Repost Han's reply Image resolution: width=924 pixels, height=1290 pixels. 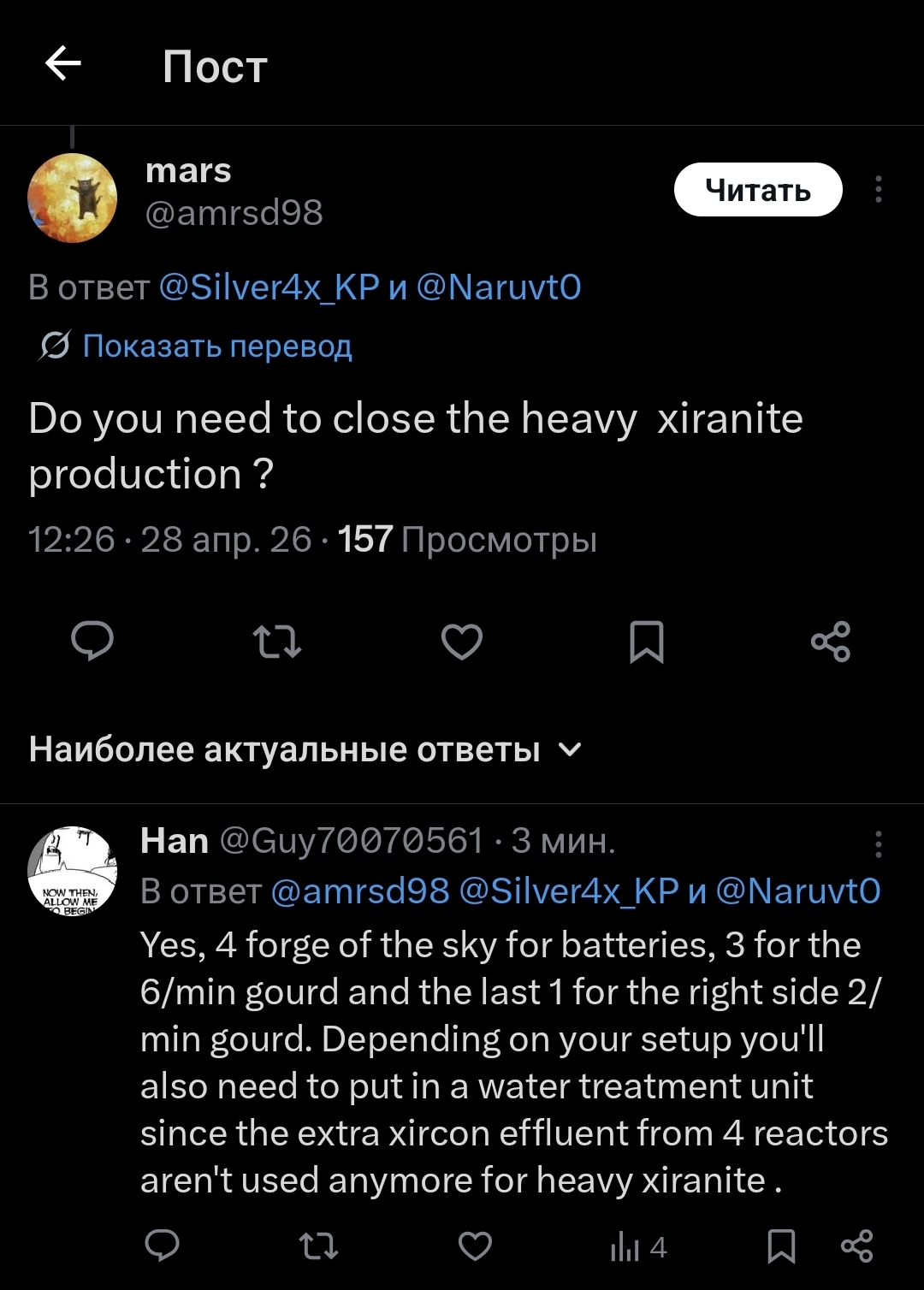[x=319, y=1246]
